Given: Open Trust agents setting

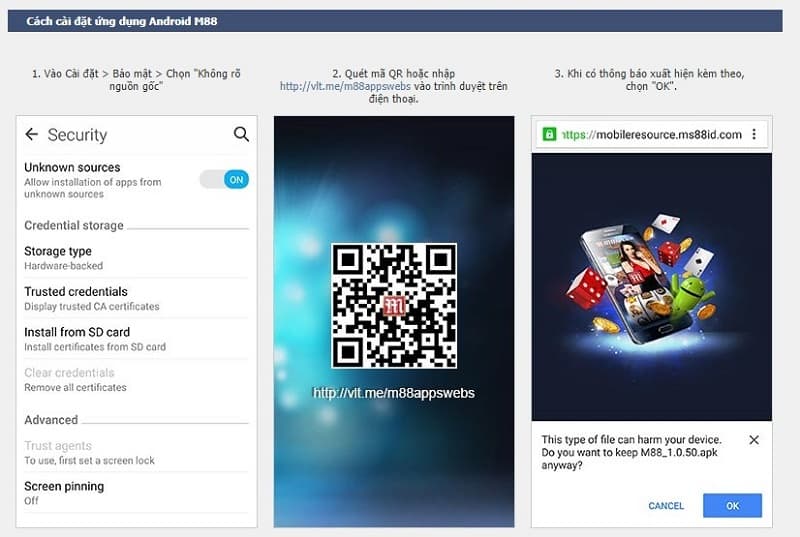Looking at the screenshot, I should 136,452.
